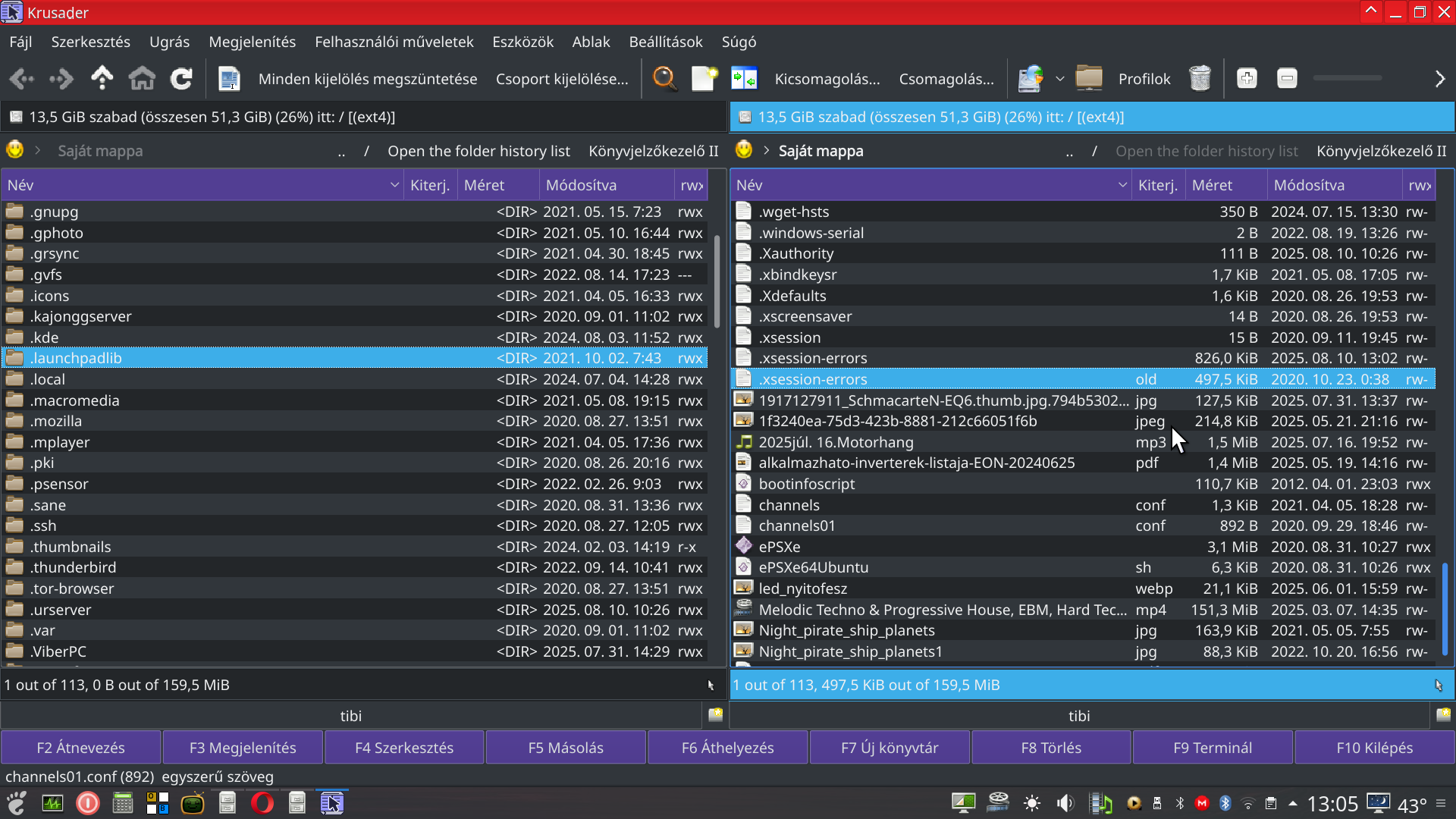The width and height of the screenshot is (1456, 819).
Task: Create a new text file with the new-file icon
Action: (704, 79)
